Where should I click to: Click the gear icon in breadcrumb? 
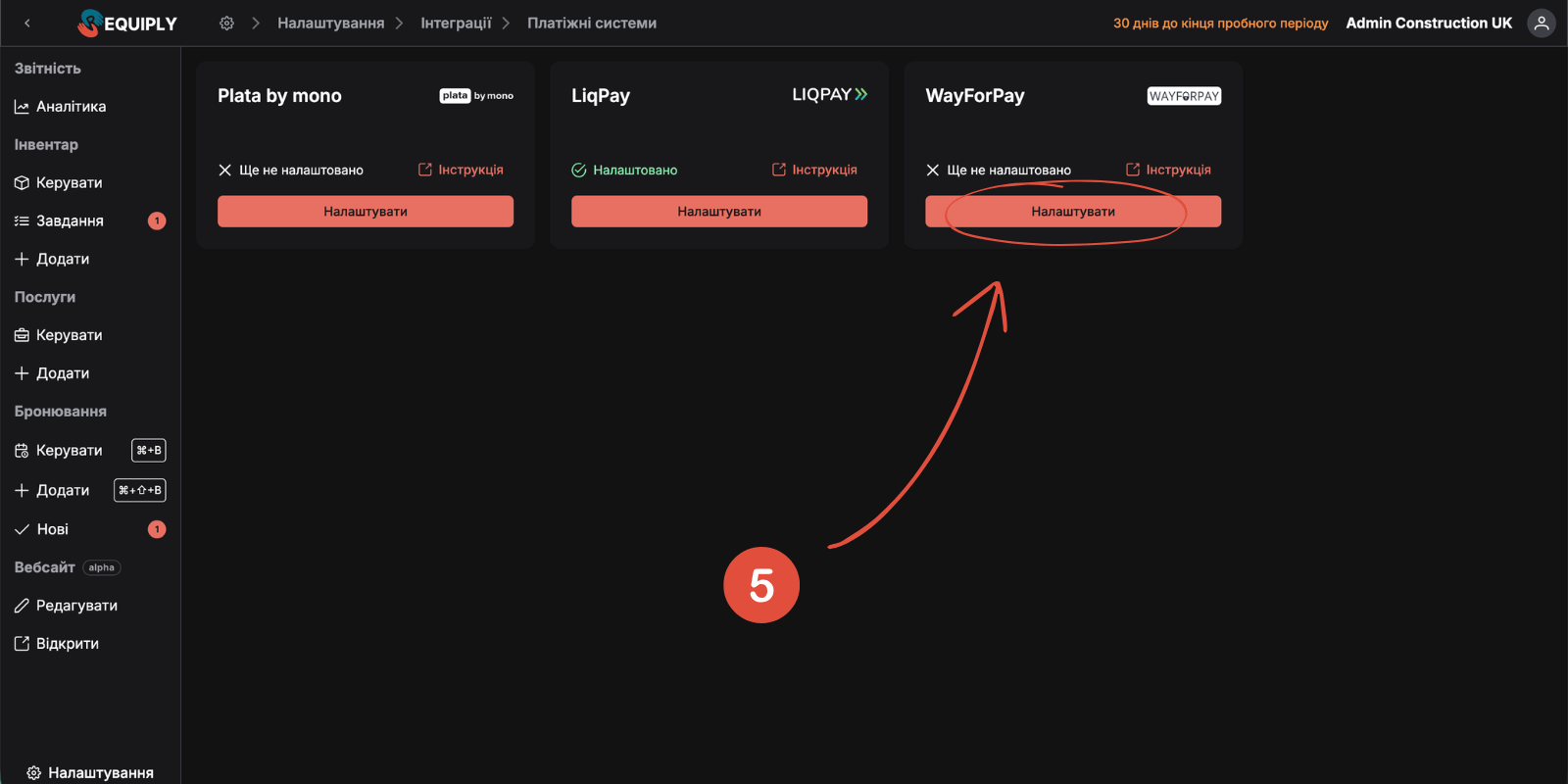click(x=226, y=23)
